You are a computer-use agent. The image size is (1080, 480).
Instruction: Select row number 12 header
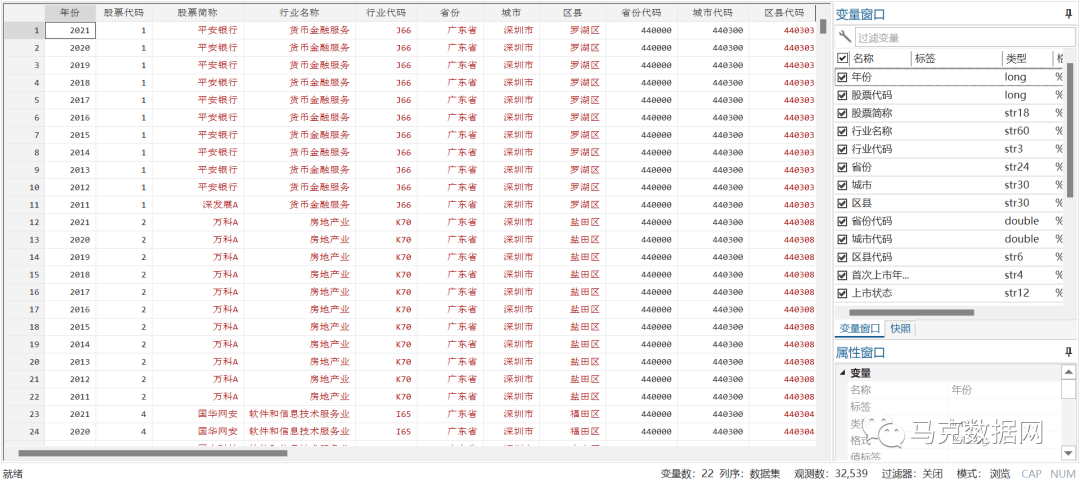point(25,222)
